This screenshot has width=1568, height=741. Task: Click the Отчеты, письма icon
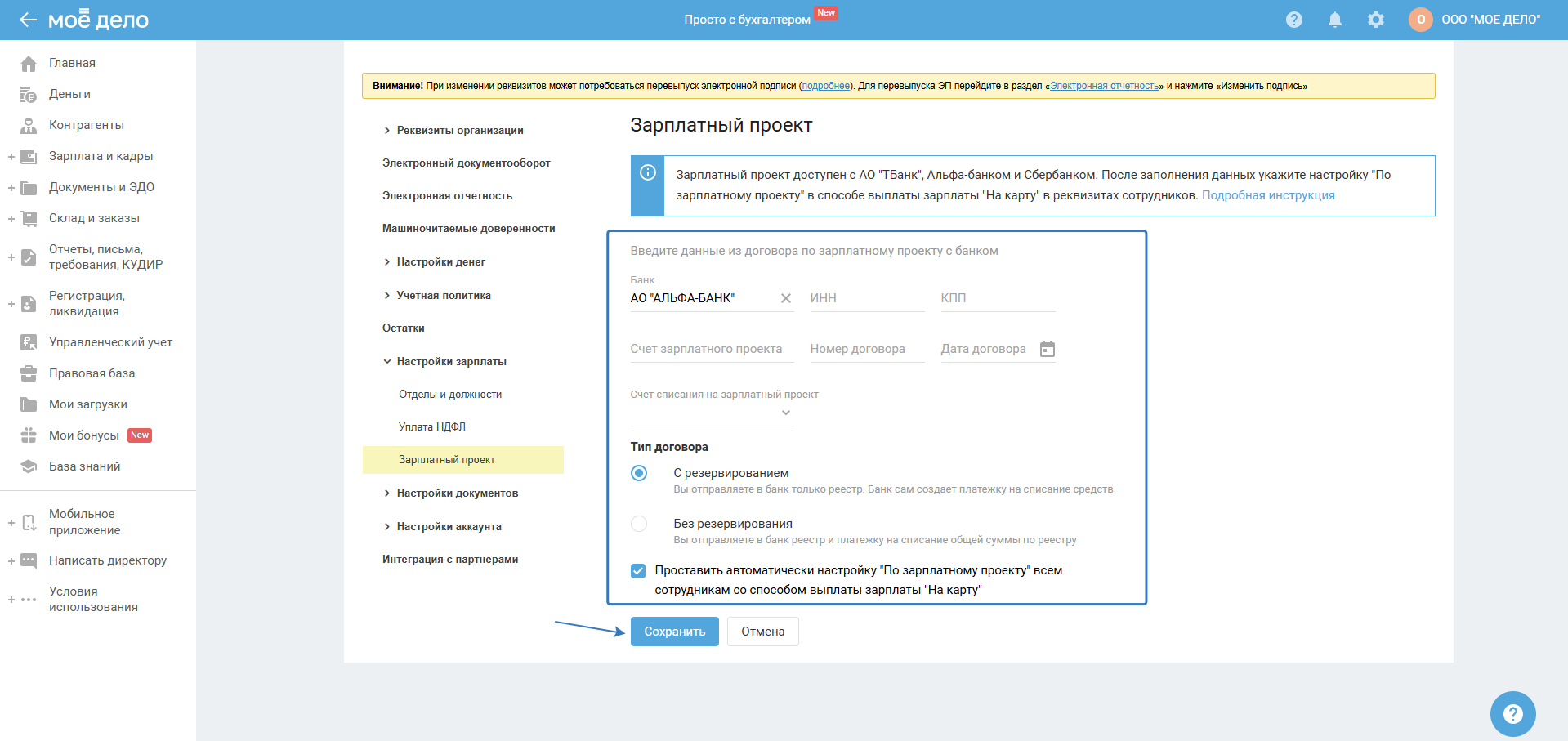(29, 257)
